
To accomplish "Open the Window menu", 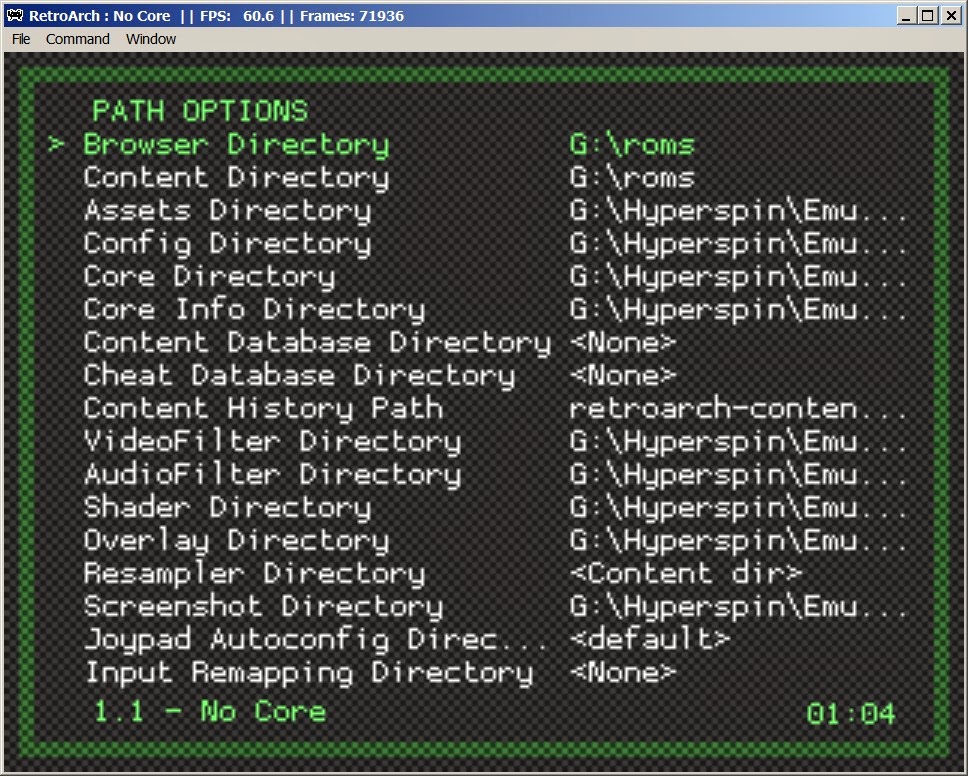I will (x=151, y=39).
